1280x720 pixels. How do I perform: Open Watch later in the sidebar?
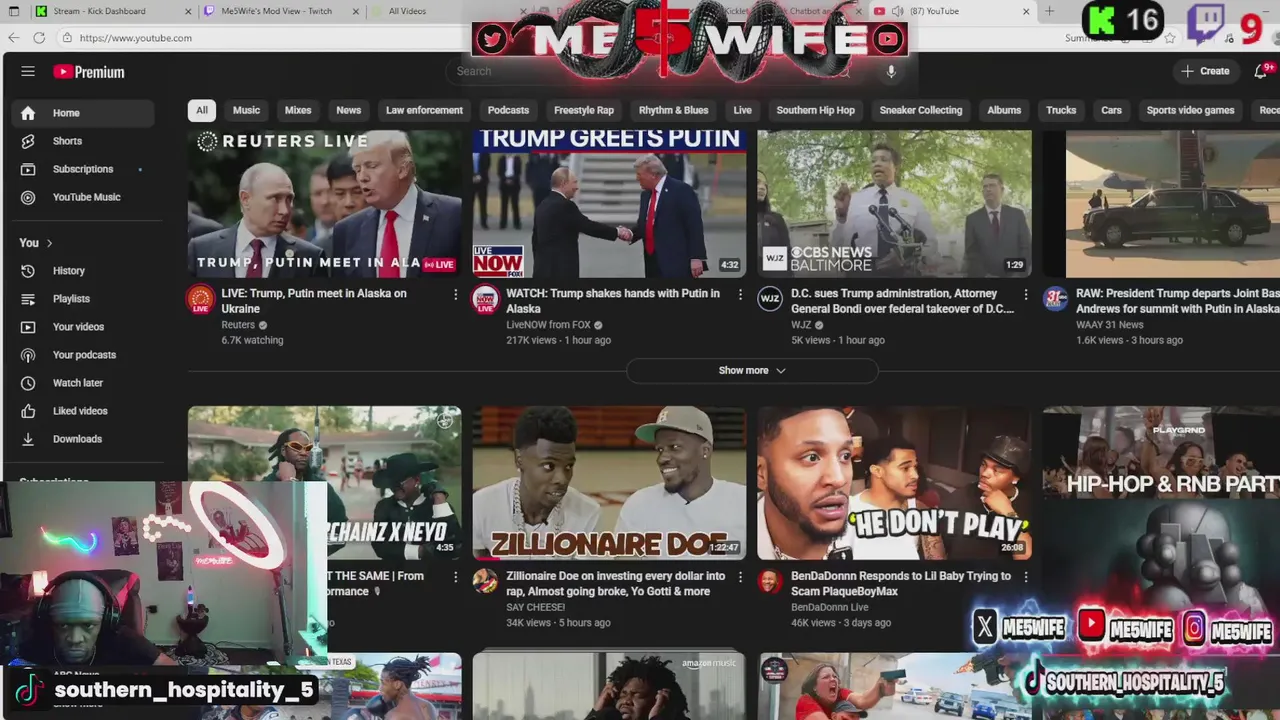click(x=84, y=383)
